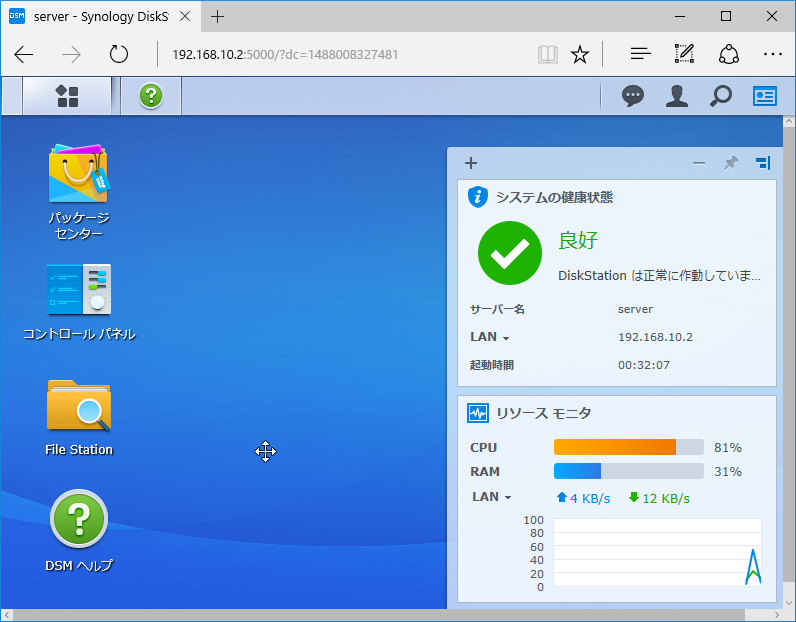Select the server - Synology DiskStation tab
796x622 pixels.
click(100, 17)
